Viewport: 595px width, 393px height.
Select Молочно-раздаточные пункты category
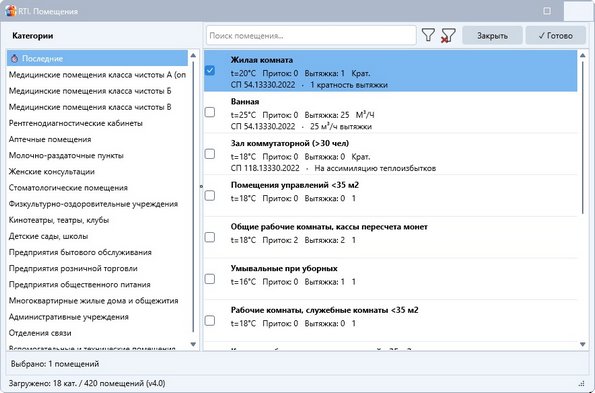(97, 156)
